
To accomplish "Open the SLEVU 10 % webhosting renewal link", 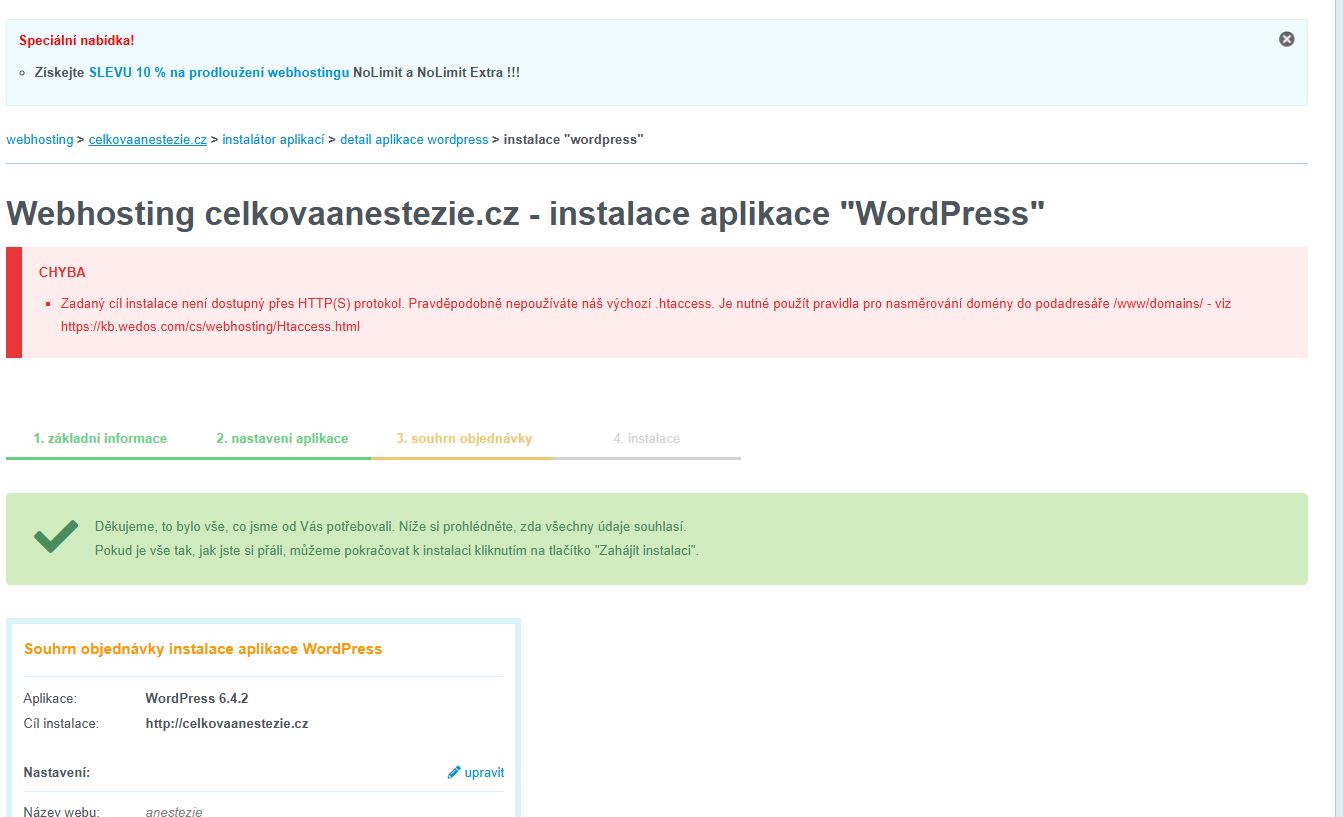I will 219,73.
